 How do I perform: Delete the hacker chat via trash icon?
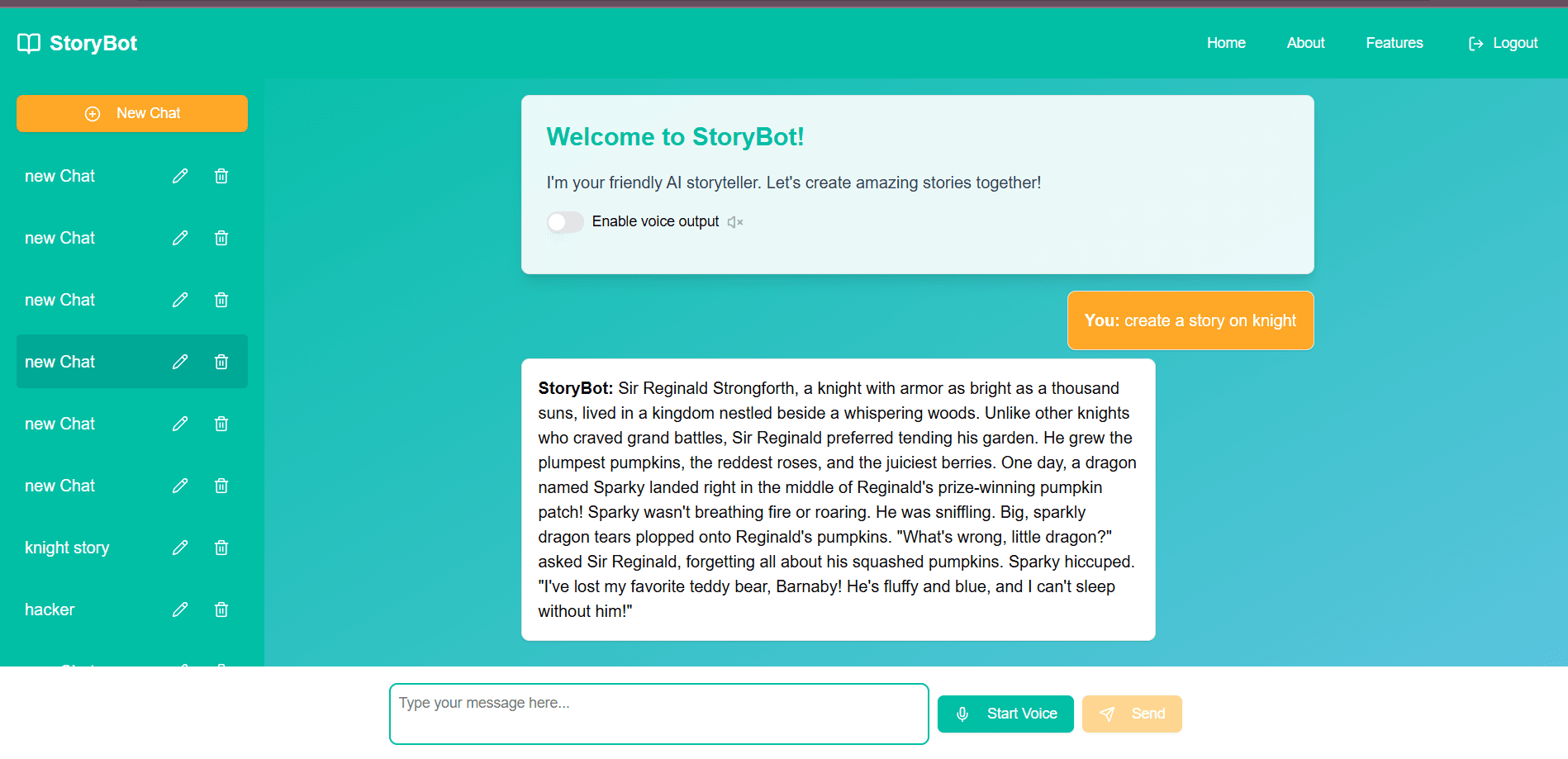tap(221, 610)
